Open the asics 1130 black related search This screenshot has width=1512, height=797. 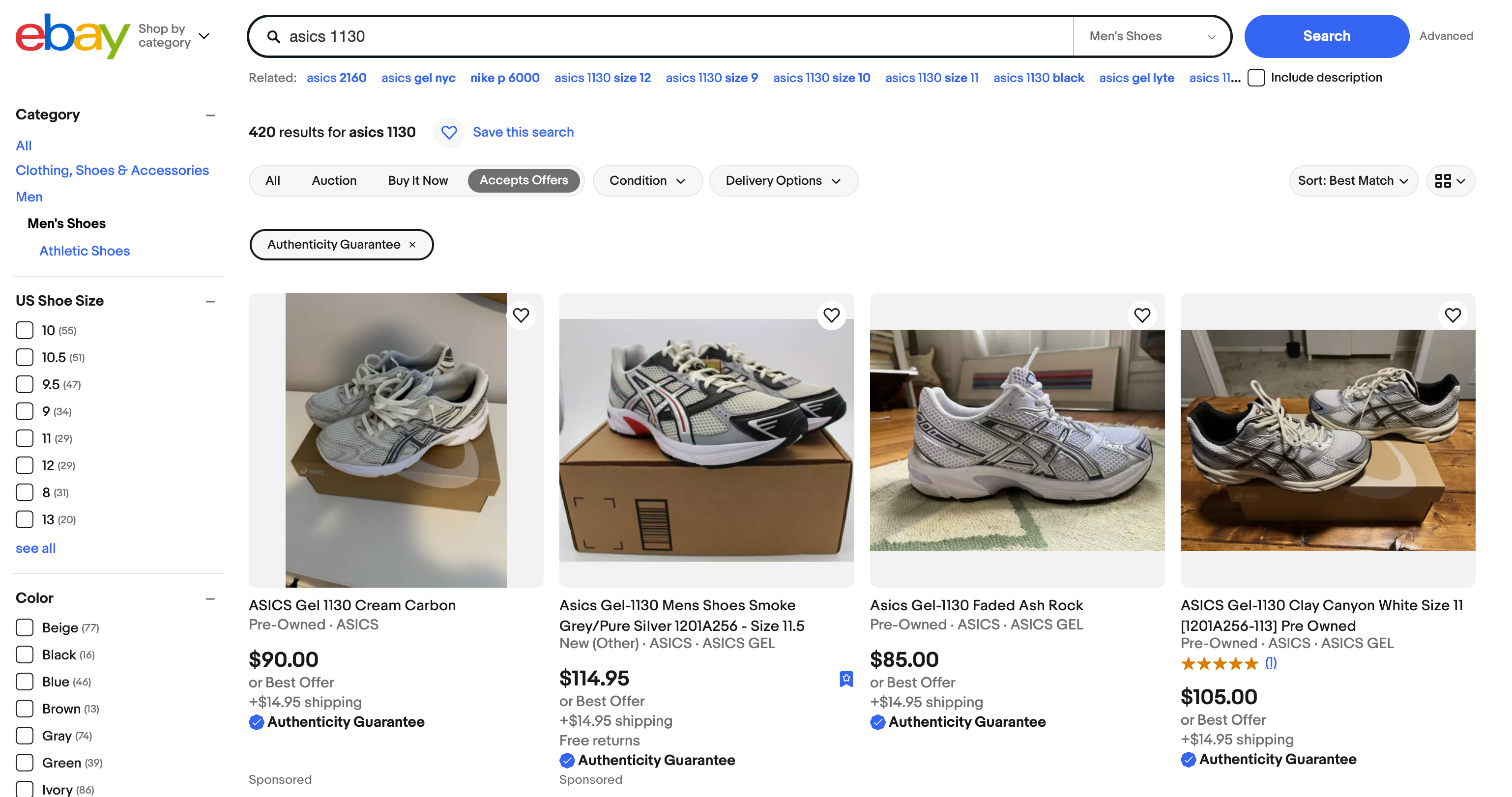(x=1038, y=78)
